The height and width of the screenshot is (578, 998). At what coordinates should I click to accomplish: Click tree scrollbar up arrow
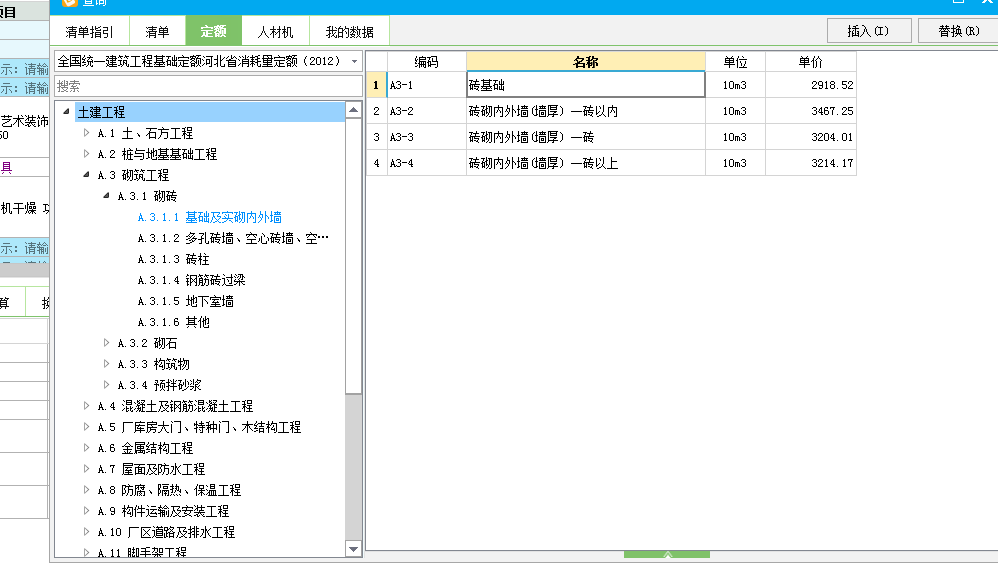pos(353,110)
